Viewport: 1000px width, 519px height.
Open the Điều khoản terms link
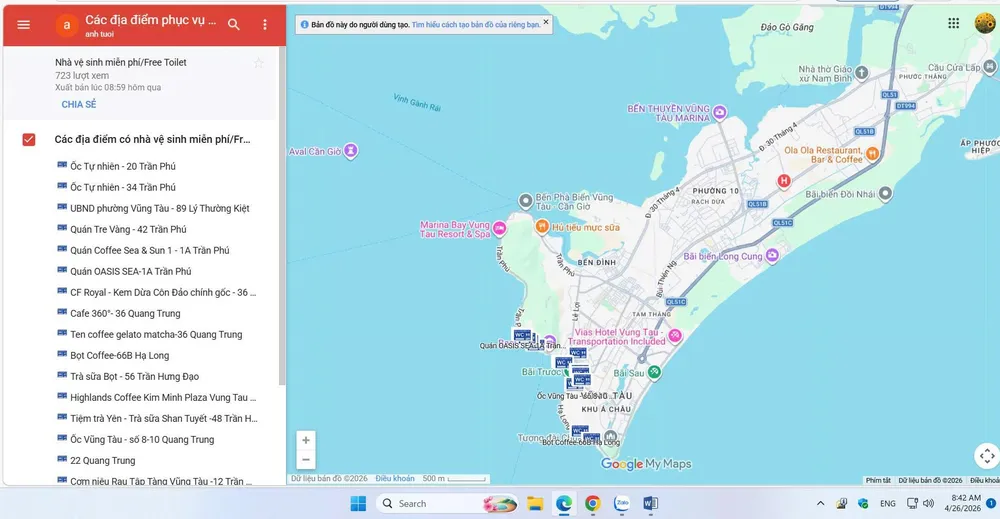tap(395, 479)
